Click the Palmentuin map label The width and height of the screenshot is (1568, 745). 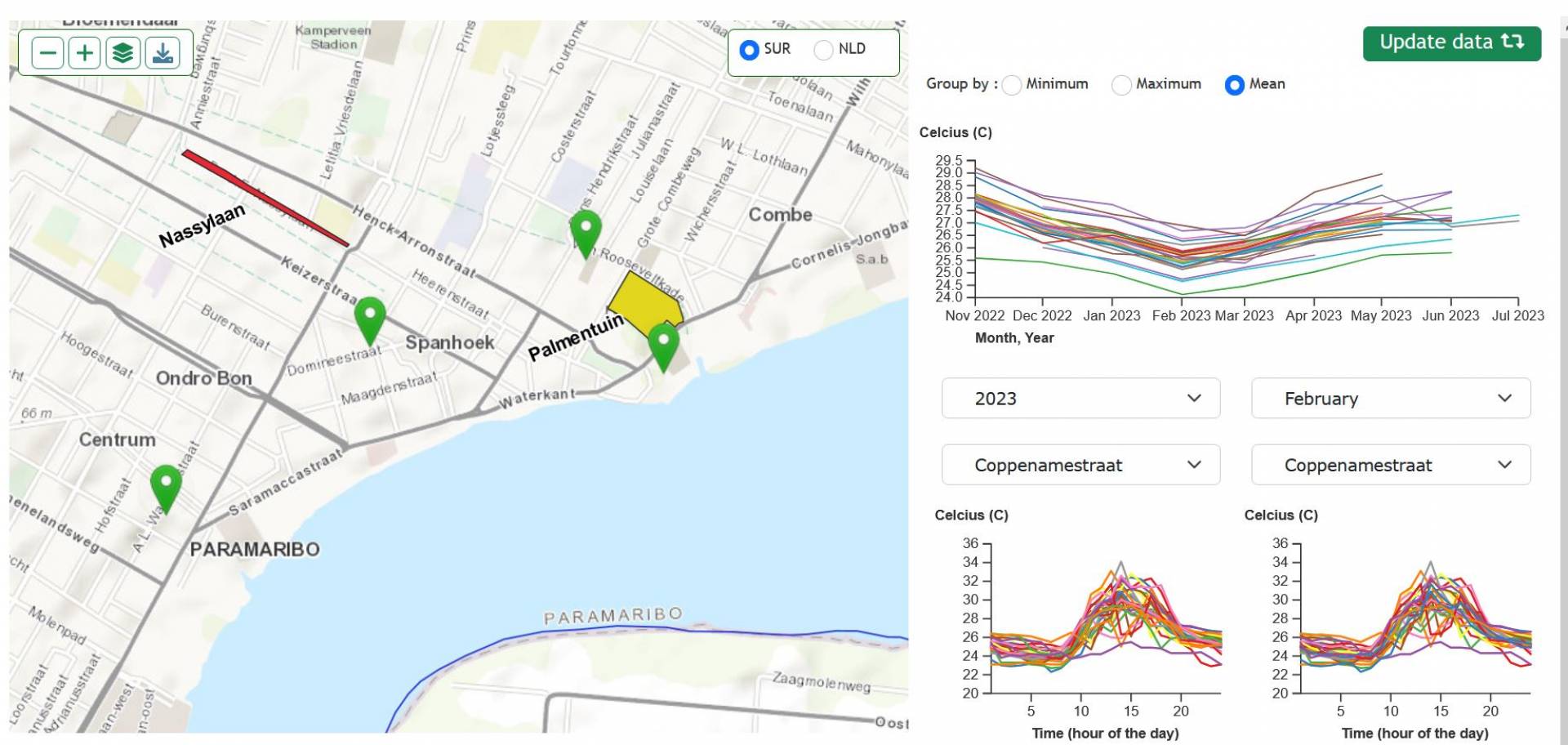tap(577, 337)
